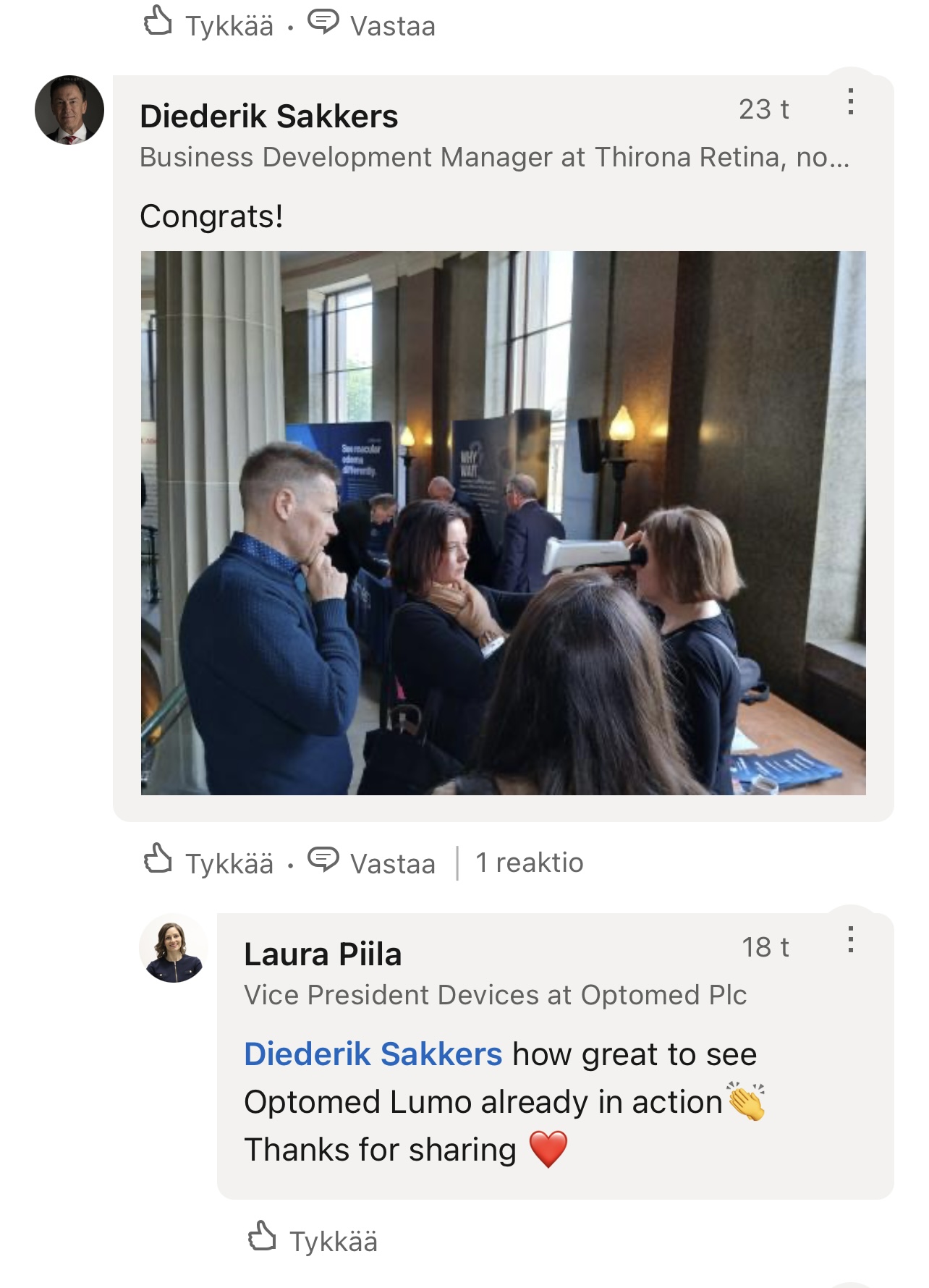Open three-dot menu on Laura's reply
Viewport: 929px width, 1288px height.
[x=851, y=939]
